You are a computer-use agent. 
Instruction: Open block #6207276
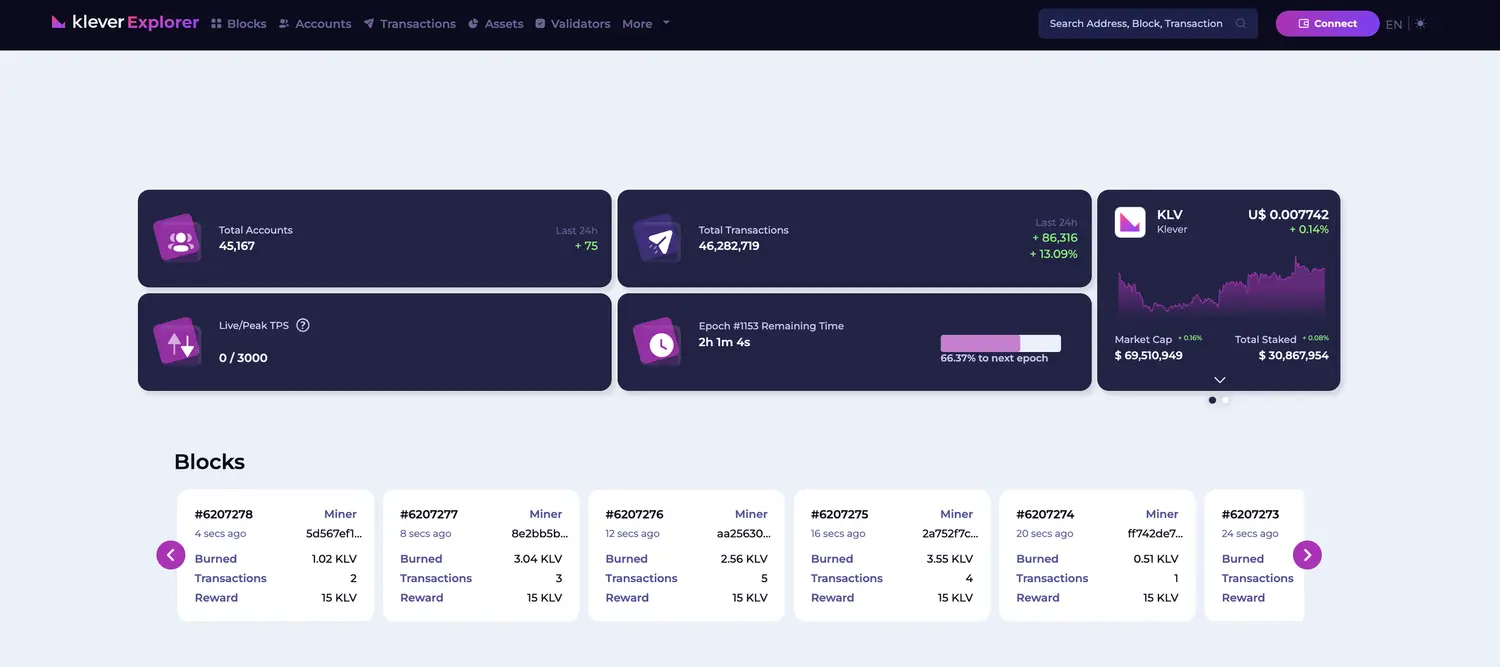(635, 514)
